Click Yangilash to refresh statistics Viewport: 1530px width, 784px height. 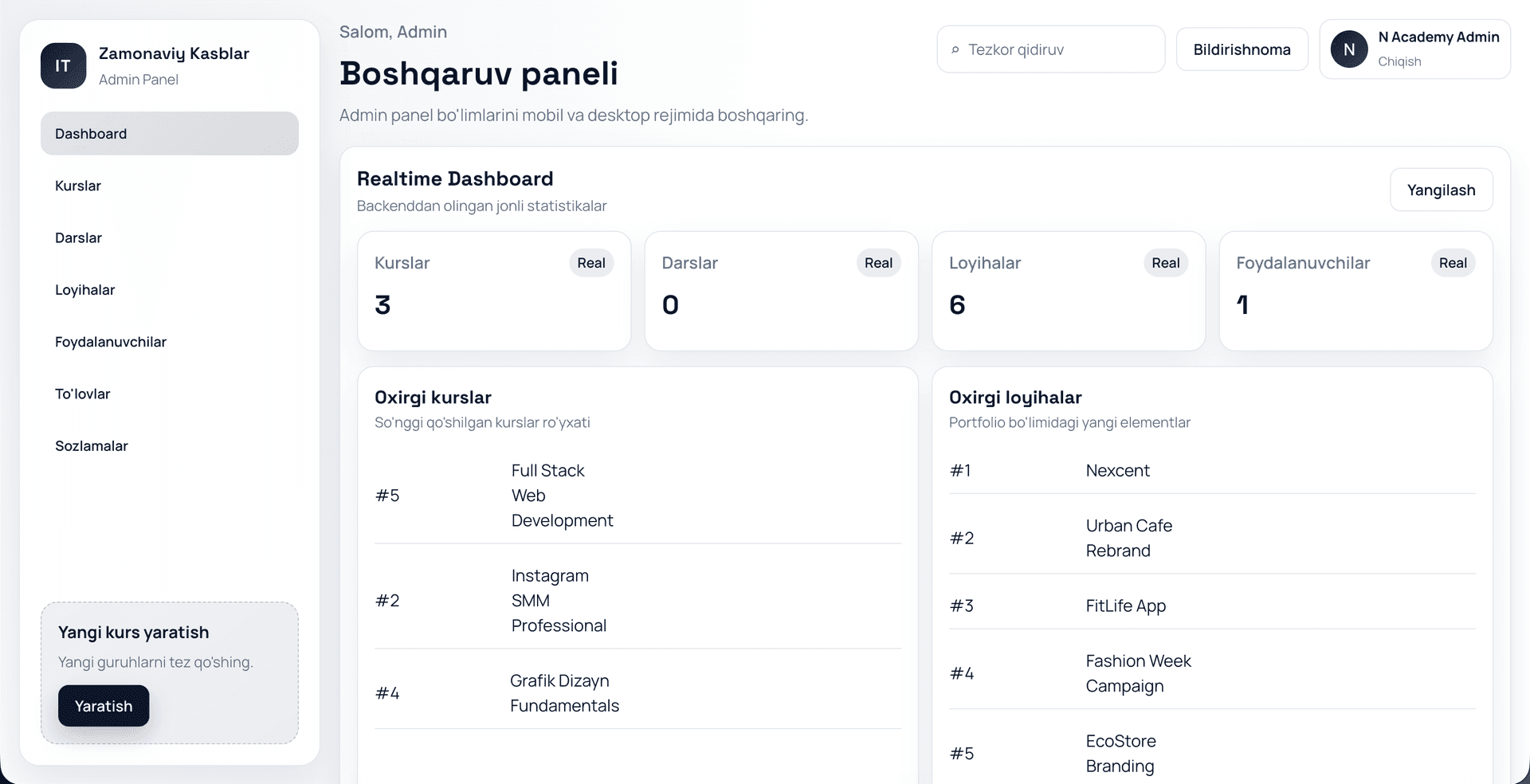pos(1441,190)
